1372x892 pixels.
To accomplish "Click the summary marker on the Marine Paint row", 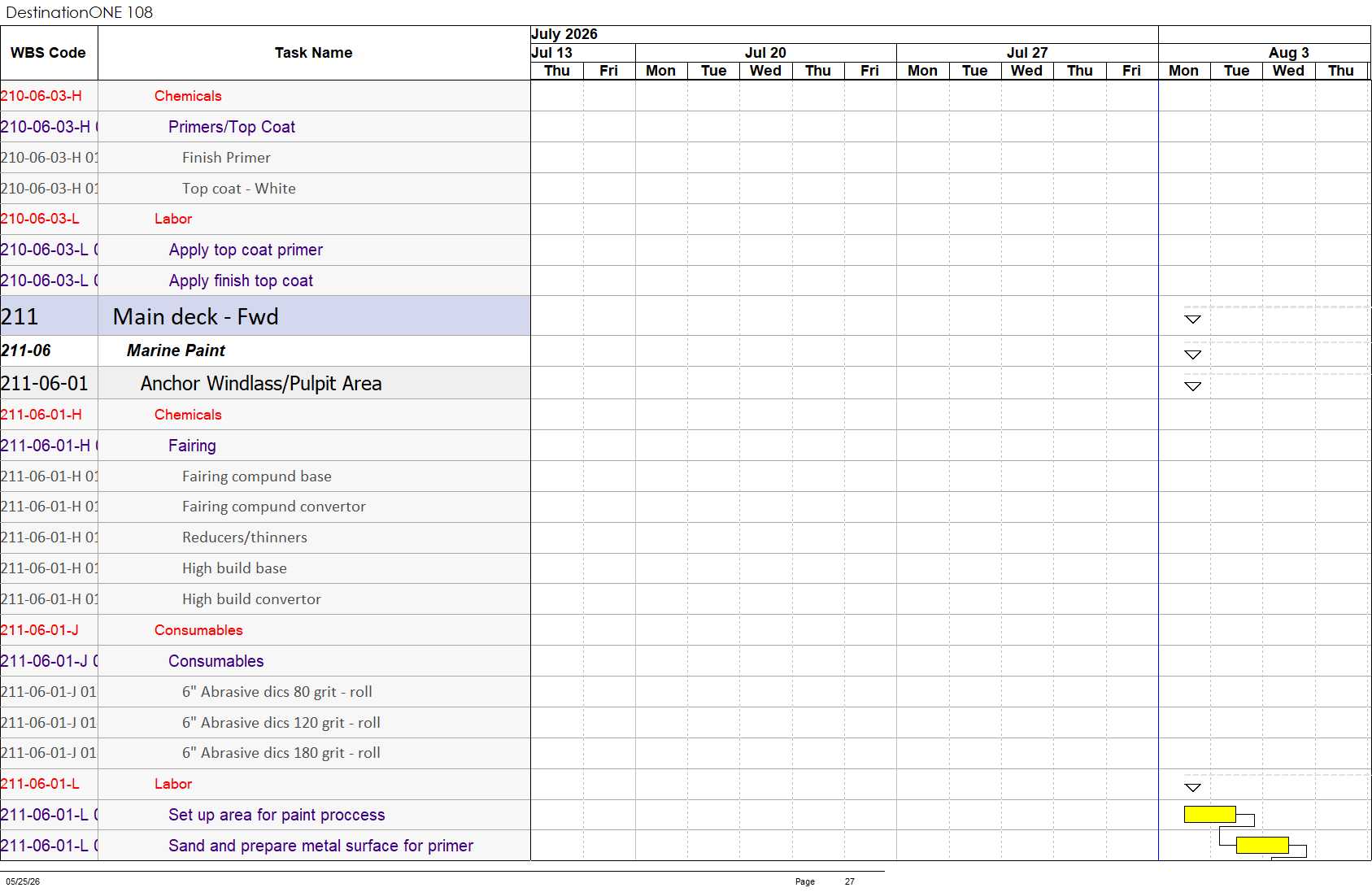I will pyautogui.click(x=1192, y=355).
